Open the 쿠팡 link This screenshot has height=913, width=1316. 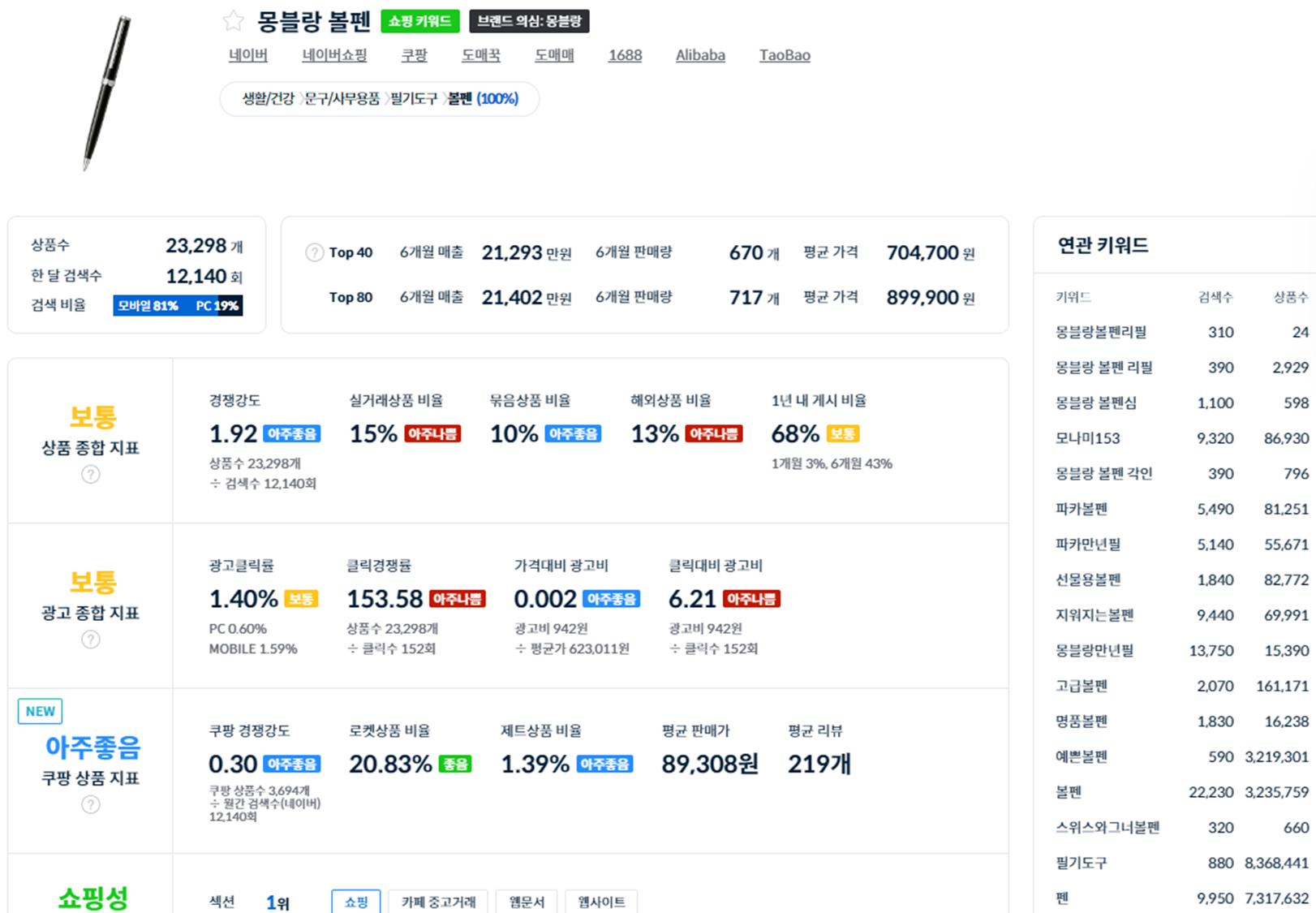pyautogui.click(x=414, y=55)
